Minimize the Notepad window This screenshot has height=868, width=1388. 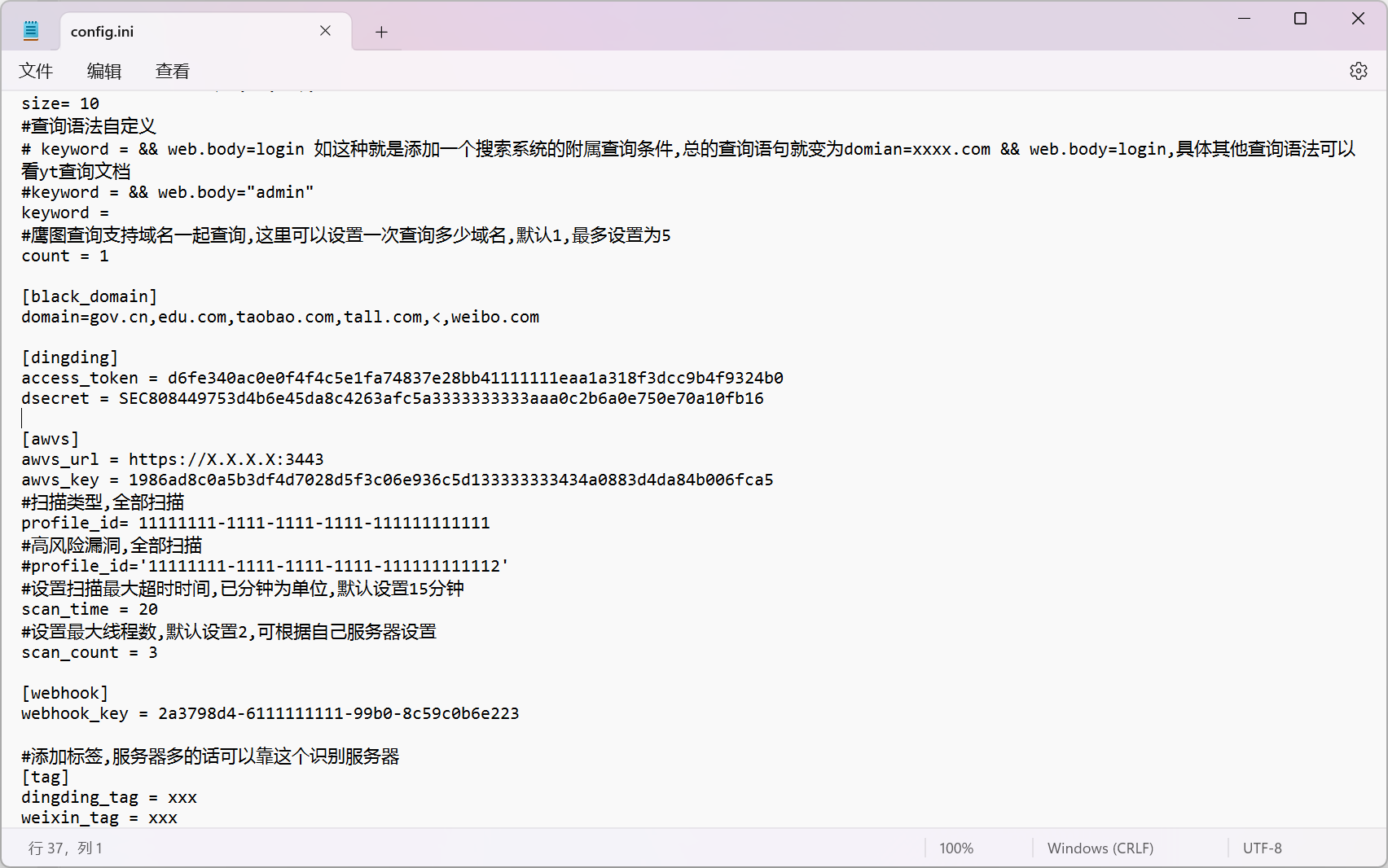click(1244, 18)
